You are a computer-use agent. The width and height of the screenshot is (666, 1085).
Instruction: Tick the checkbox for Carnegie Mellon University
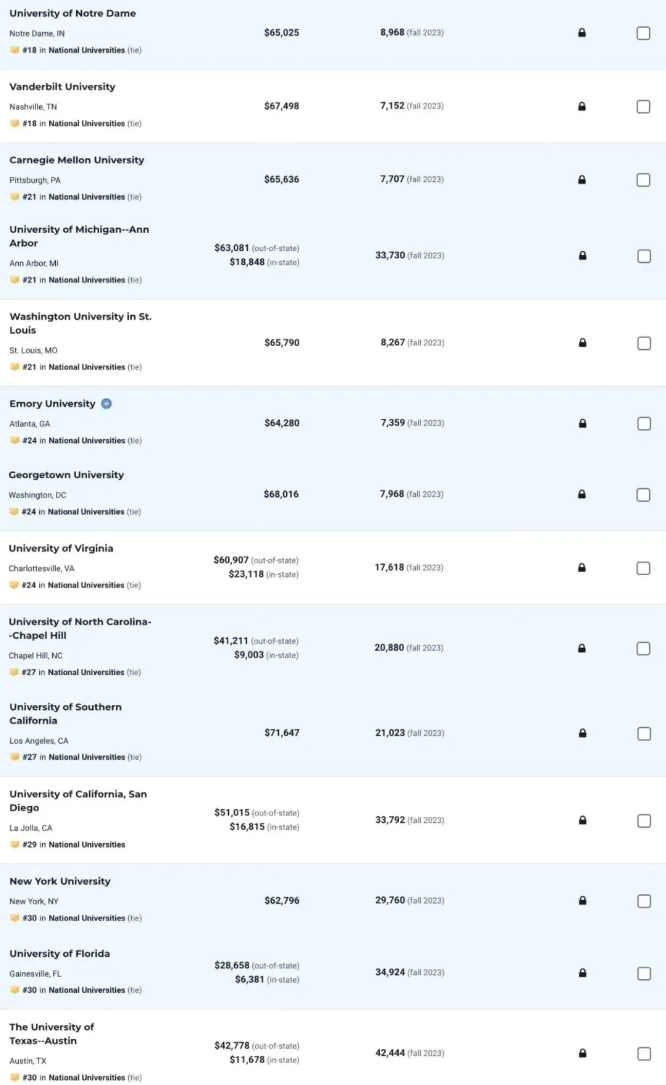[x=643, y=180]
